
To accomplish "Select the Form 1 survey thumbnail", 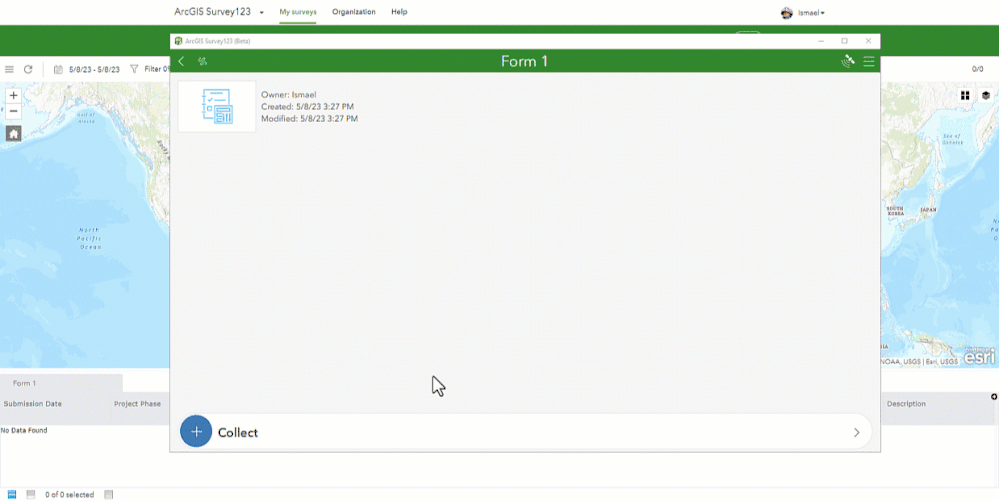I will [217, 106].
